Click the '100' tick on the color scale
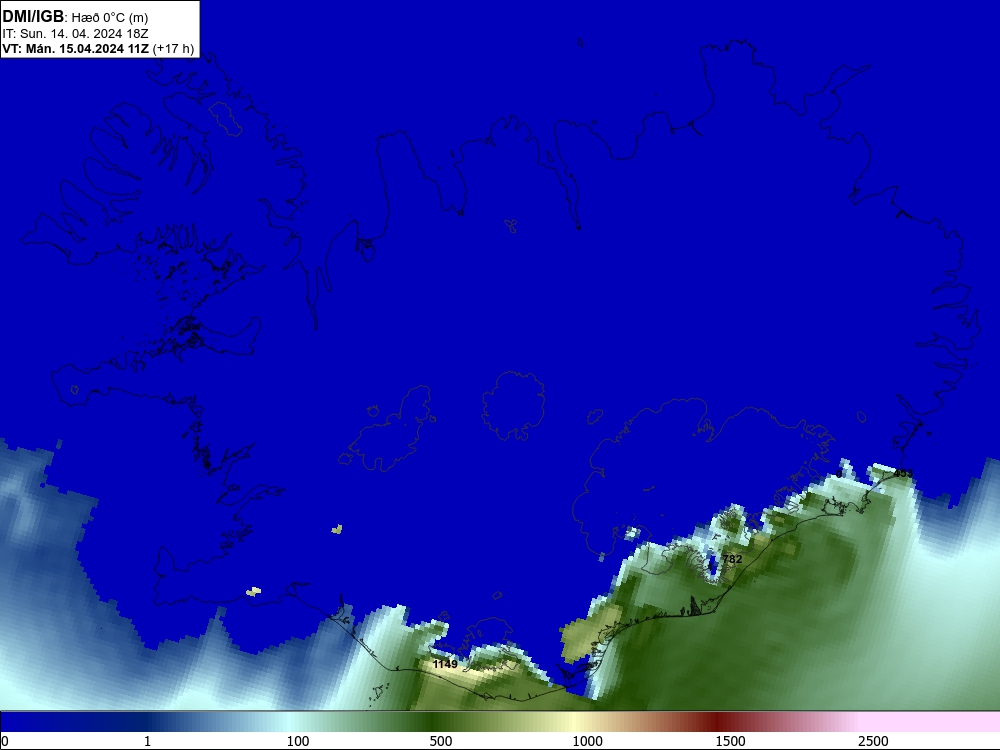Screen dimensions: 1000x750 [298, 740]
